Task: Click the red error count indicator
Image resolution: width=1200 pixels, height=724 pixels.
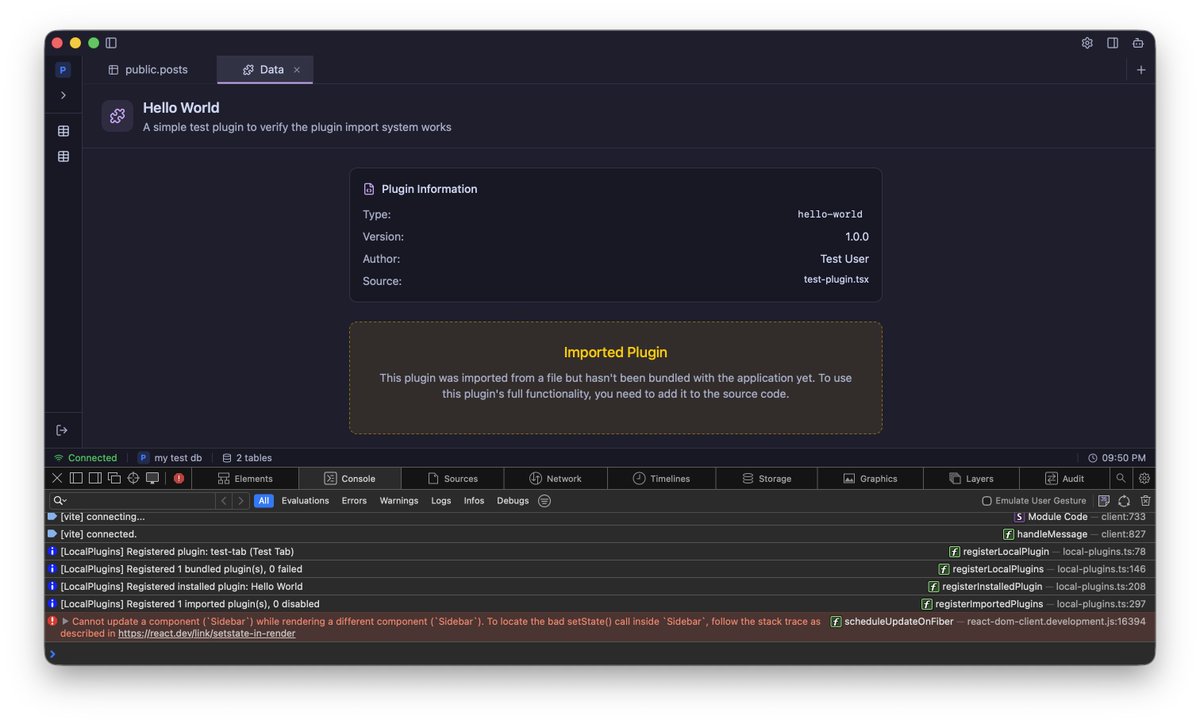Action: click(179, 478)
